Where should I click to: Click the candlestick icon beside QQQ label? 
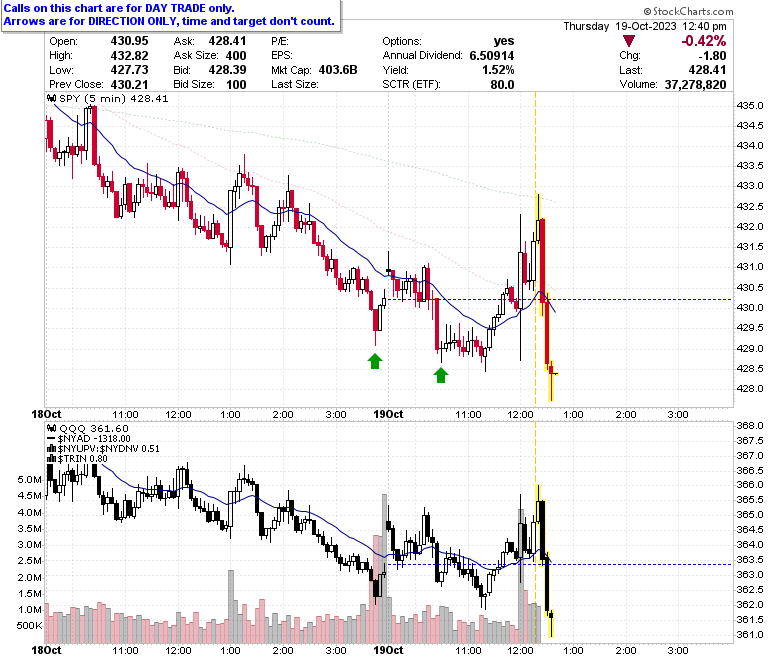(x=52, y=428)
